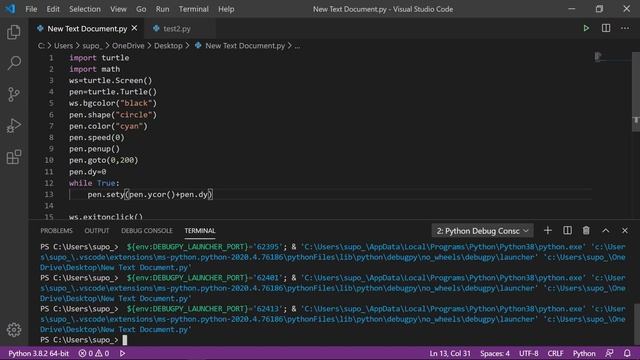Click status bar run debug play icon
Image resolution: width=640 pixels, height=360 pixels.
(x=122, y=353)
